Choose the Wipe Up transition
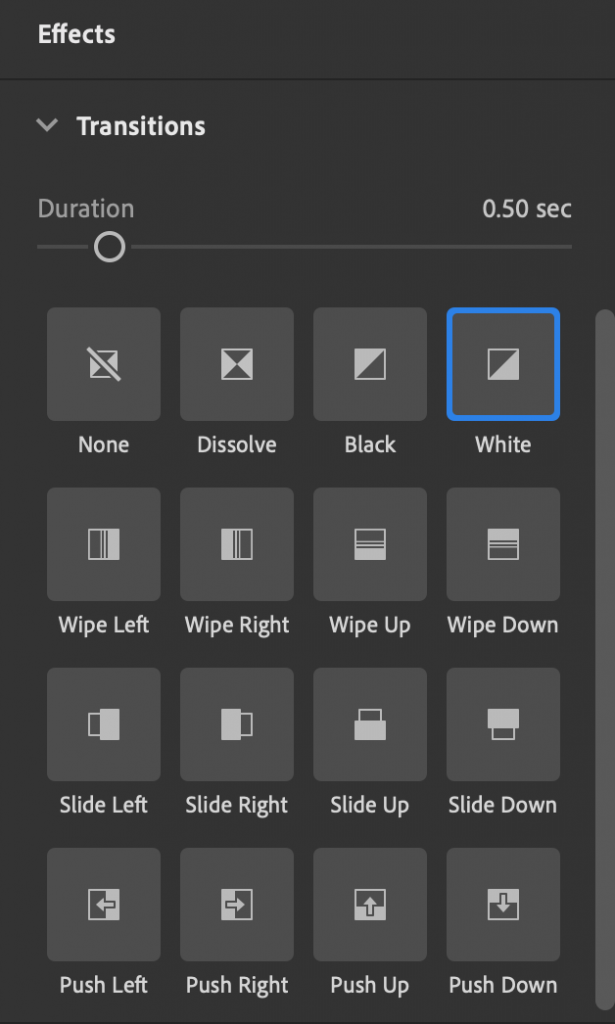 [370, 544]
